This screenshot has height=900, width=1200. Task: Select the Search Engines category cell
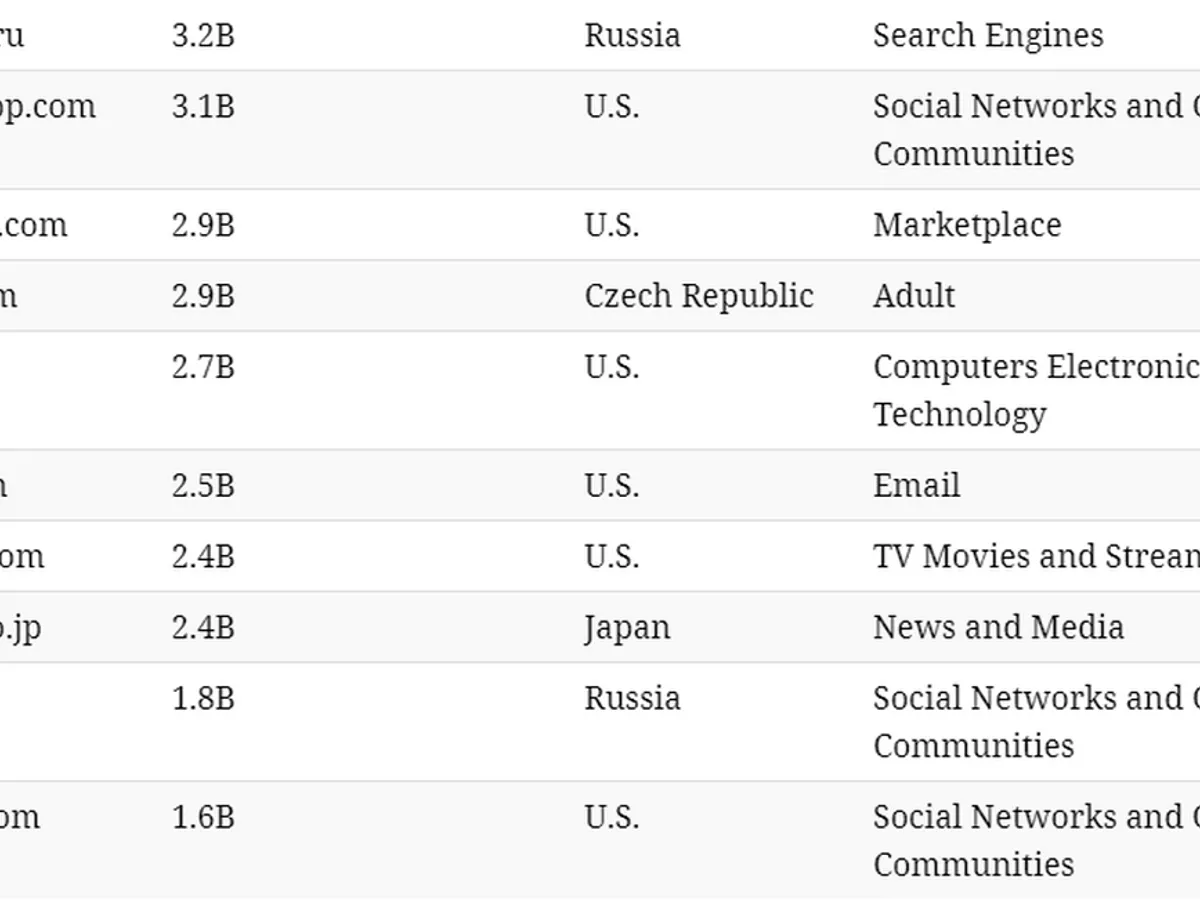pyautogui.click(x=988, y=35)
